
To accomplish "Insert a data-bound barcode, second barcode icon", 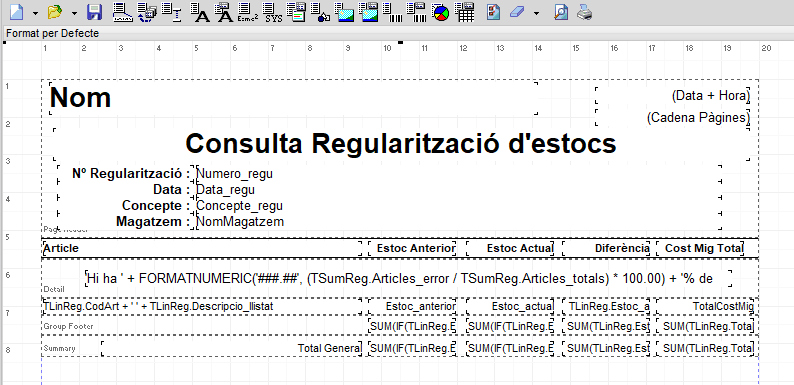I will [417, 12].
